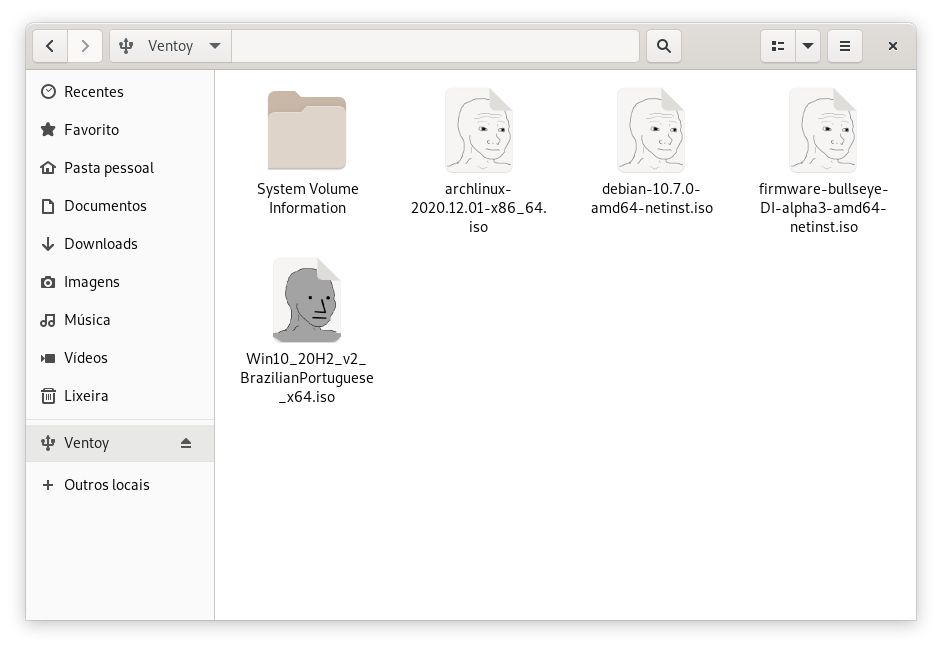Open the search with magnifier icon
The height and width of the screenshot is (649, 942).
[663, 46]
